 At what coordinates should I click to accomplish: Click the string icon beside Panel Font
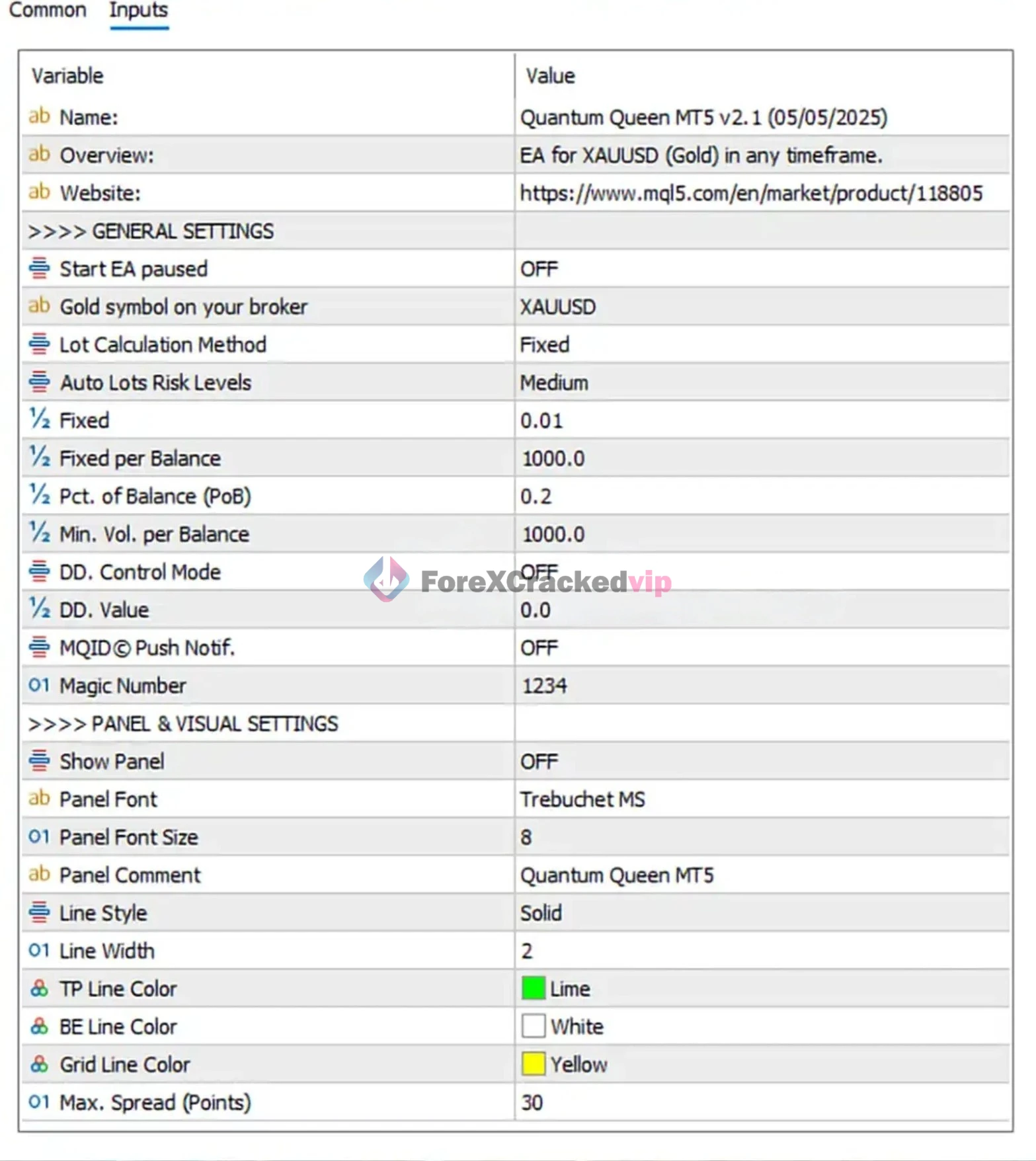pyautogui.click(x=39, y=799)
